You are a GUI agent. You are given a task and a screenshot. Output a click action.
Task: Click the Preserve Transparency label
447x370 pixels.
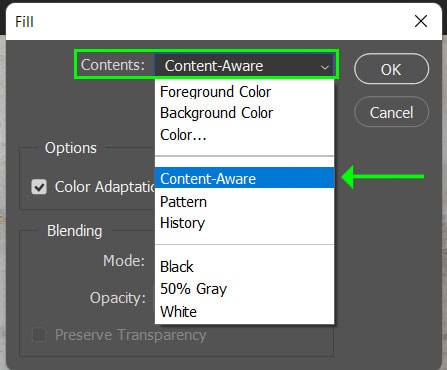click(131, 335)
